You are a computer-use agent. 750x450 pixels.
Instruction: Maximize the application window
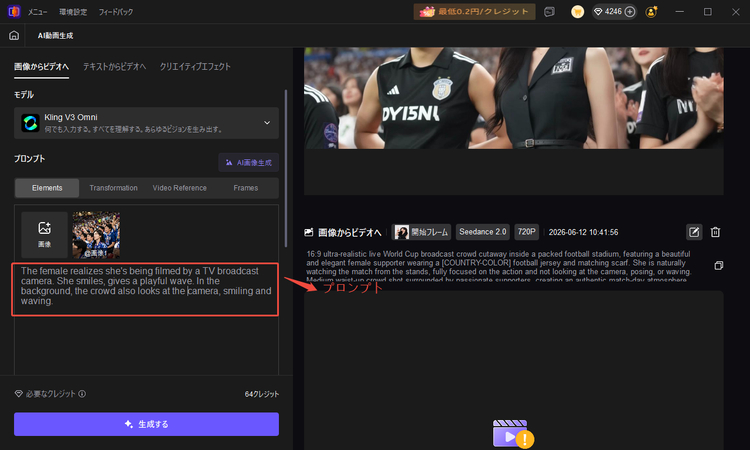pyautogui.click(x=707, y=12)
